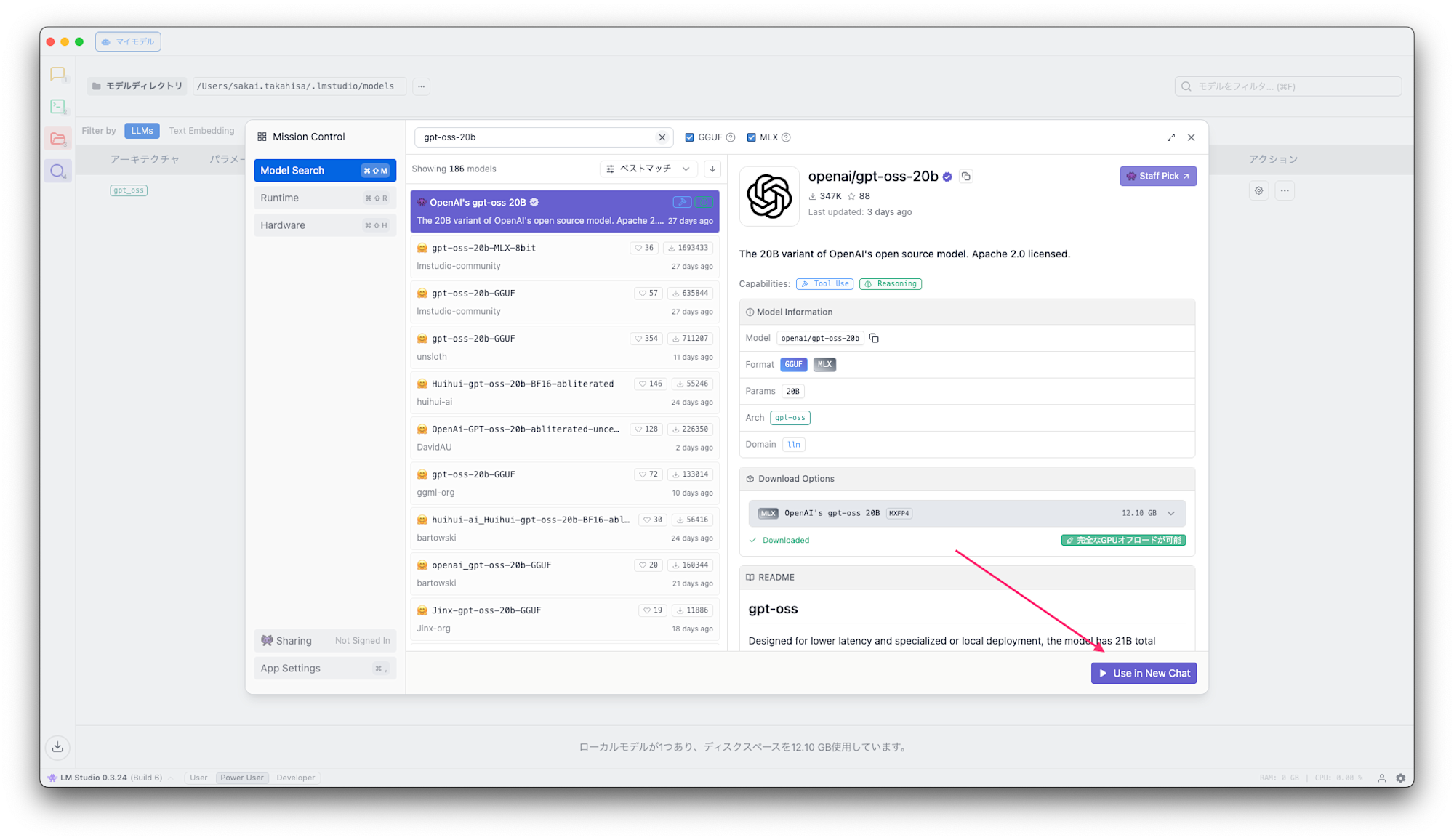Click the アーキテクチャ column header

(x=145, y=159)
